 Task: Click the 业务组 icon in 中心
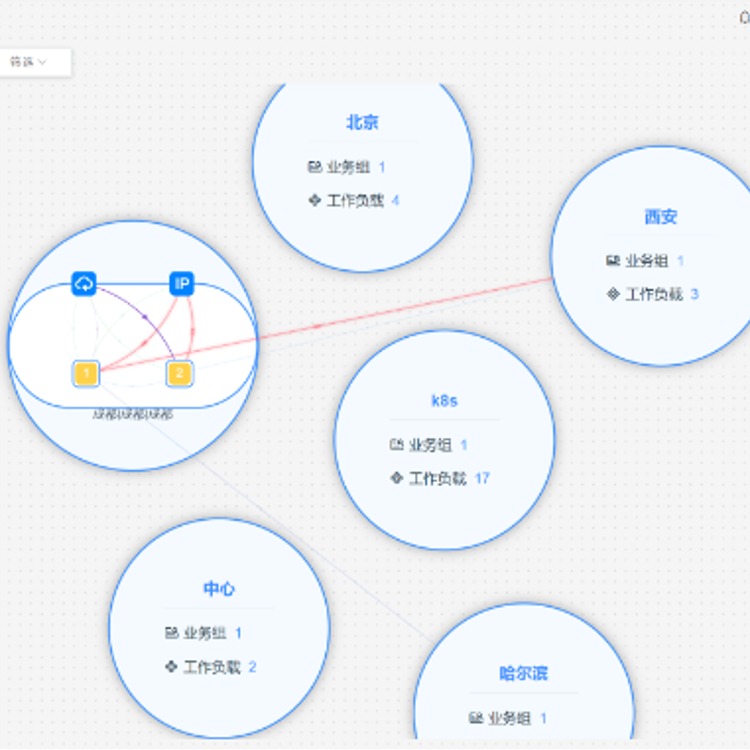tap(171, 633)
